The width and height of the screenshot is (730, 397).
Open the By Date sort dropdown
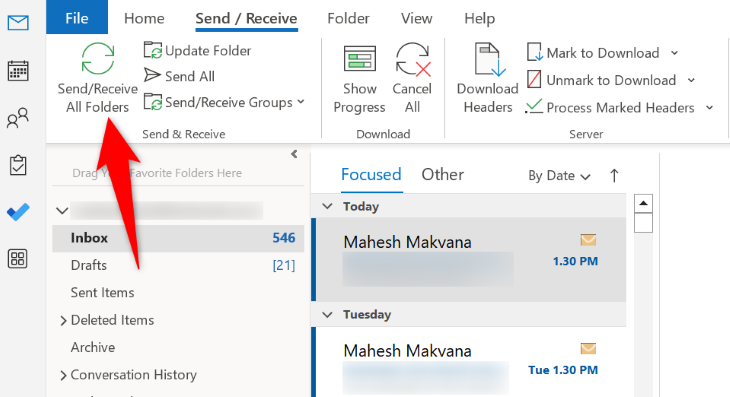(x=559, y=176)
